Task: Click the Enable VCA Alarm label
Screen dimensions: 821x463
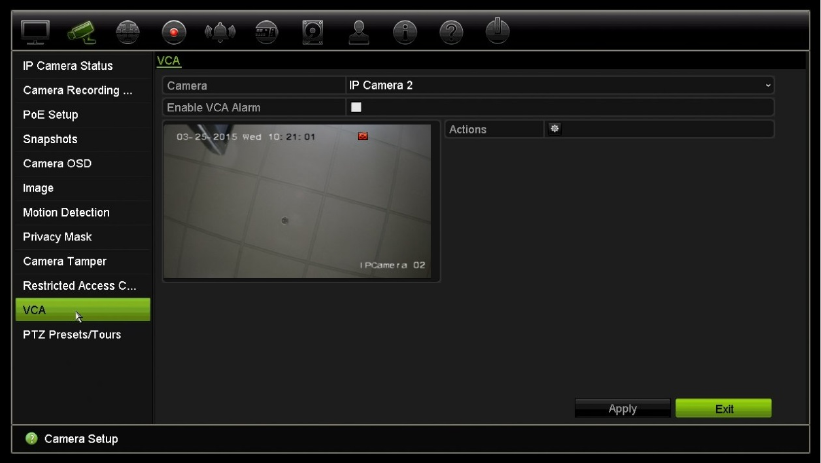Action: pos(214,107)
